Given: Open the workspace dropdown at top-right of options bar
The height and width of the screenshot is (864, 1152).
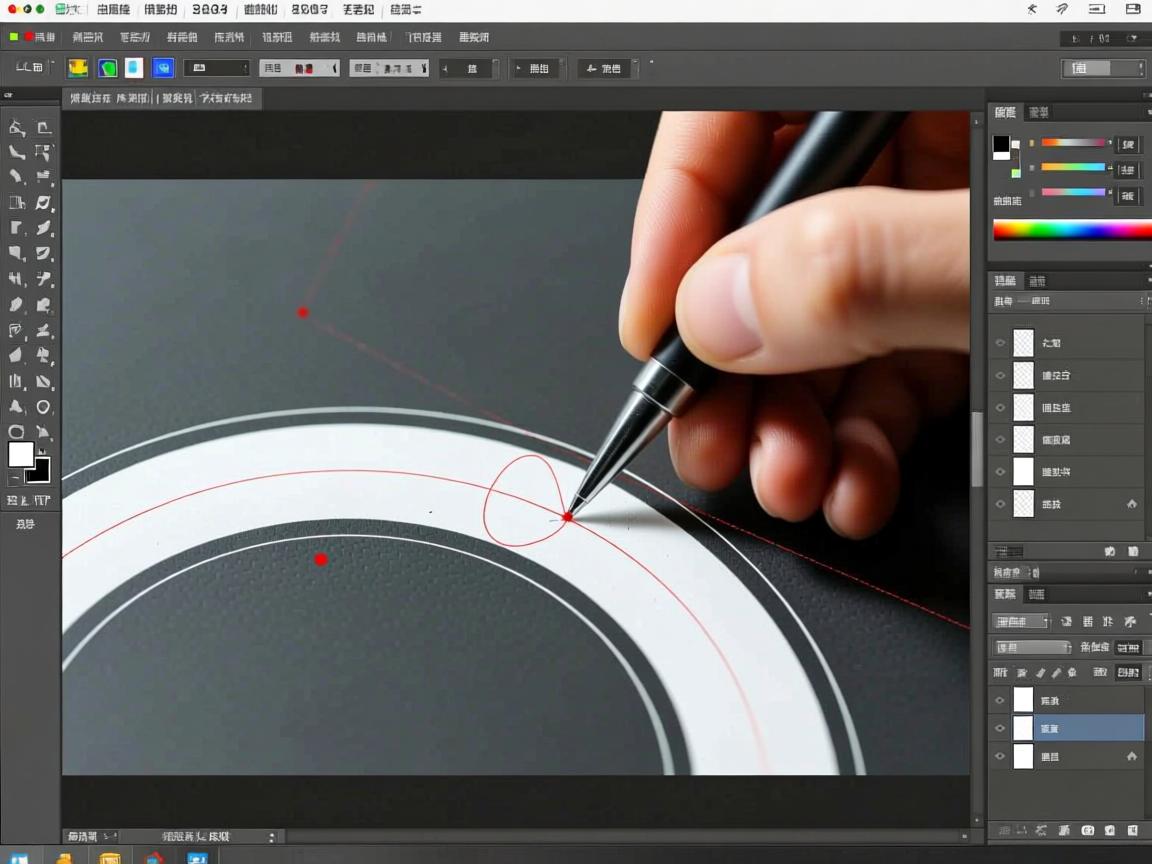Looking at the screenshot, I should [x=1102, y=68].
